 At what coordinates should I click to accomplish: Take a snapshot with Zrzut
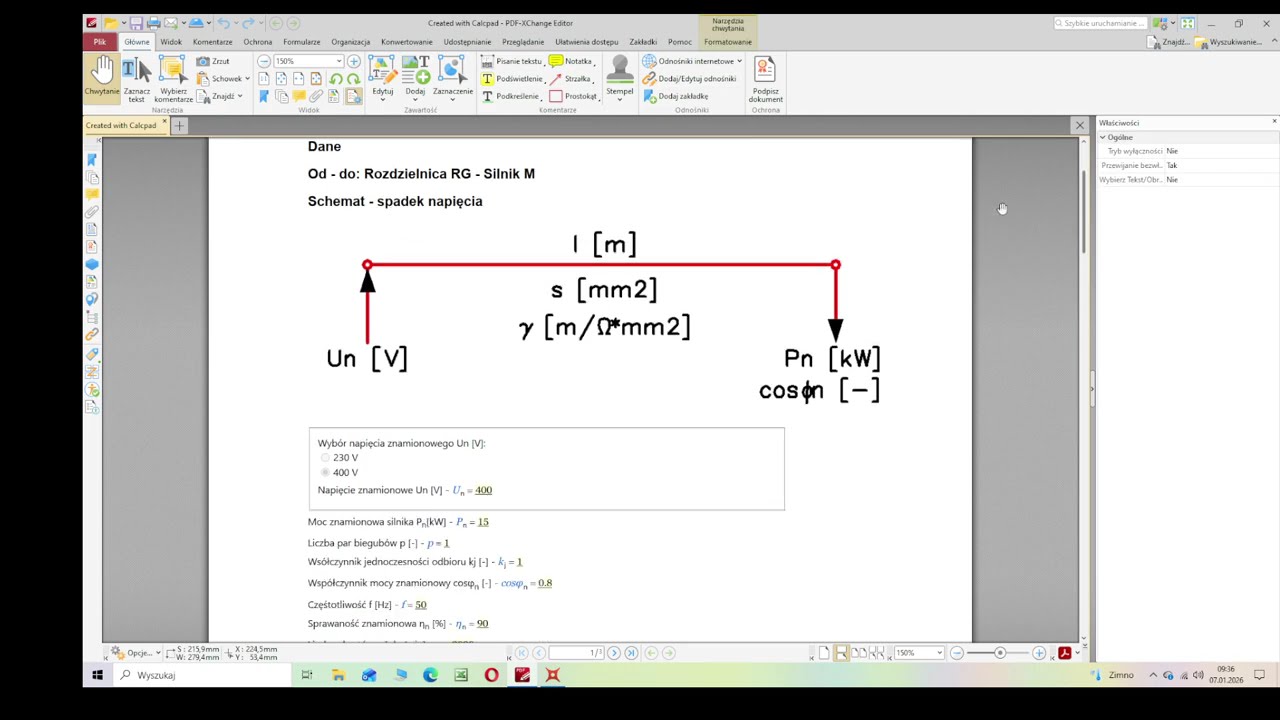213,61
